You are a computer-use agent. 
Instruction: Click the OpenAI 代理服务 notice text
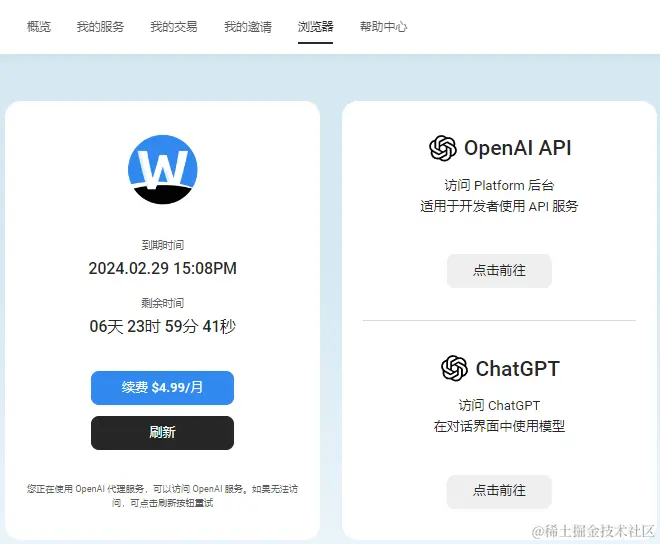(162, 496)
